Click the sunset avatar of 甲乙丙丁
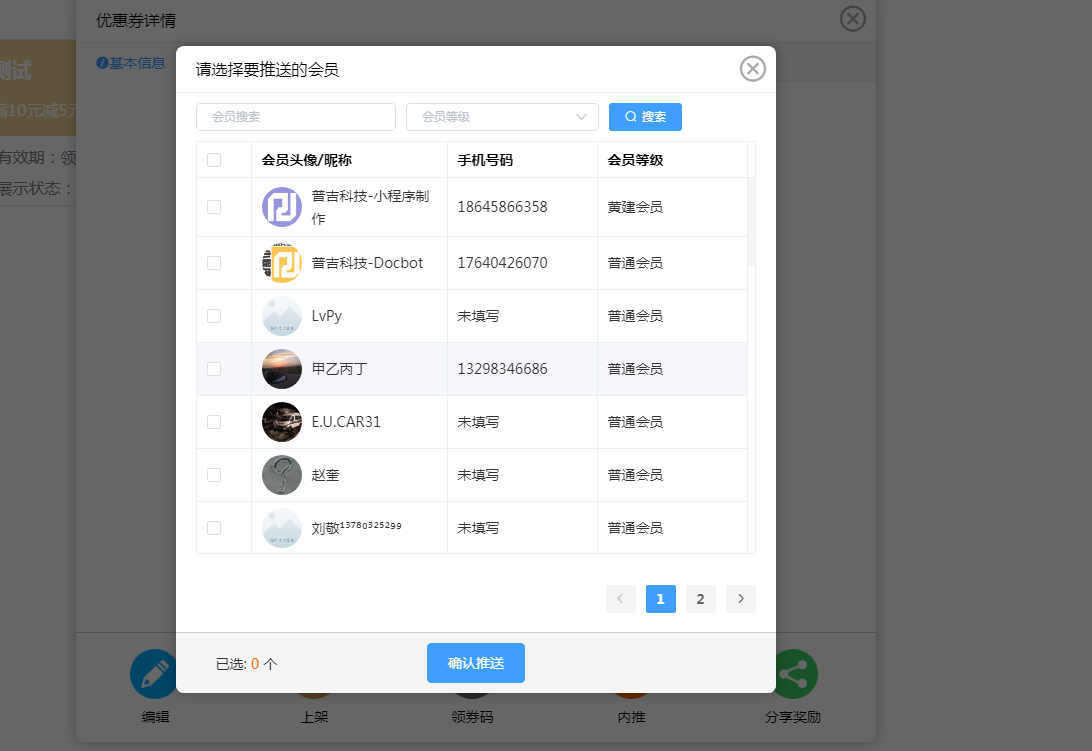Viewport: 1092px width, 751px height. (x=281, y=369)
